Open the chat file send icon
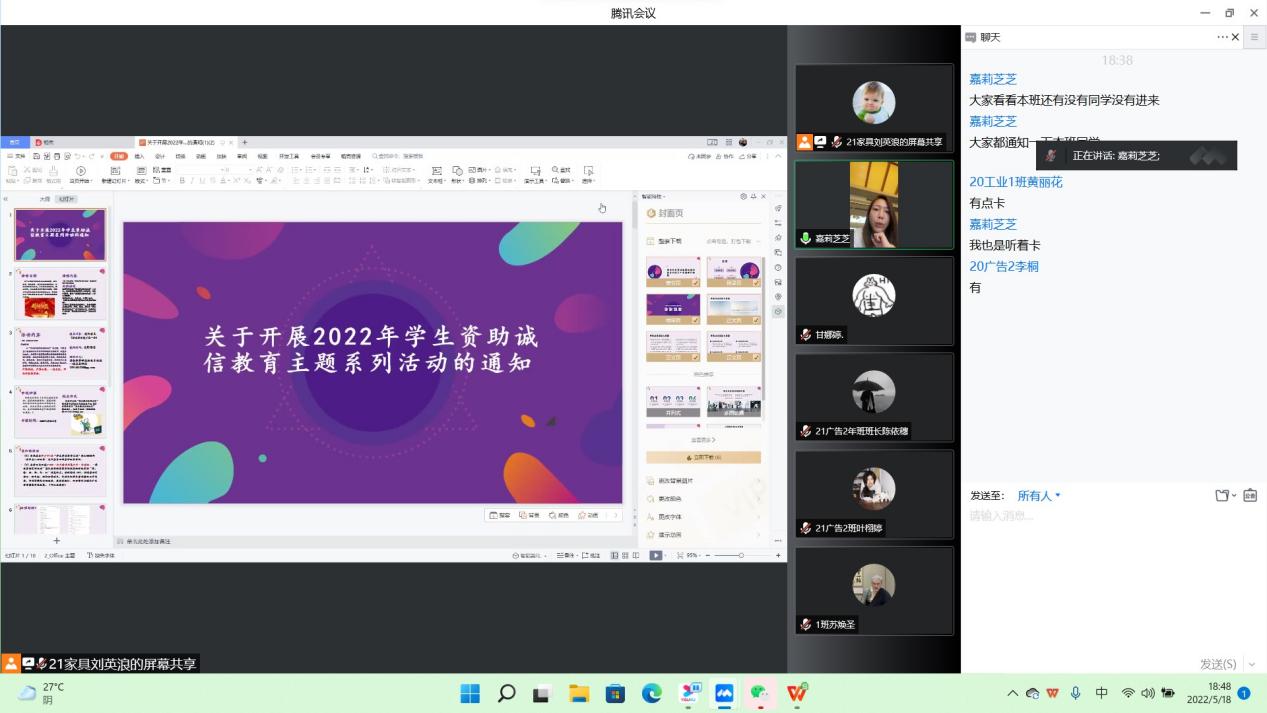This screenshot has width=1267, height=713. pos(1223,496)
